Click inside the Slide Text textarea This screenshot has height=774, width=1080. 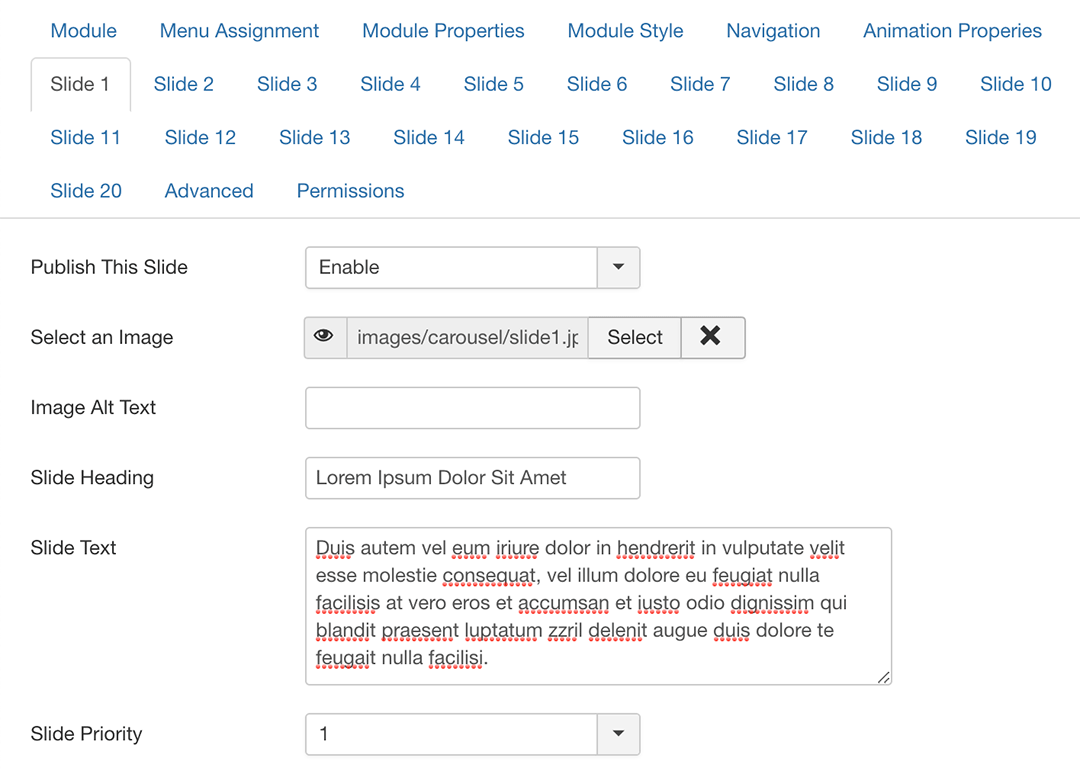point(598,606)
